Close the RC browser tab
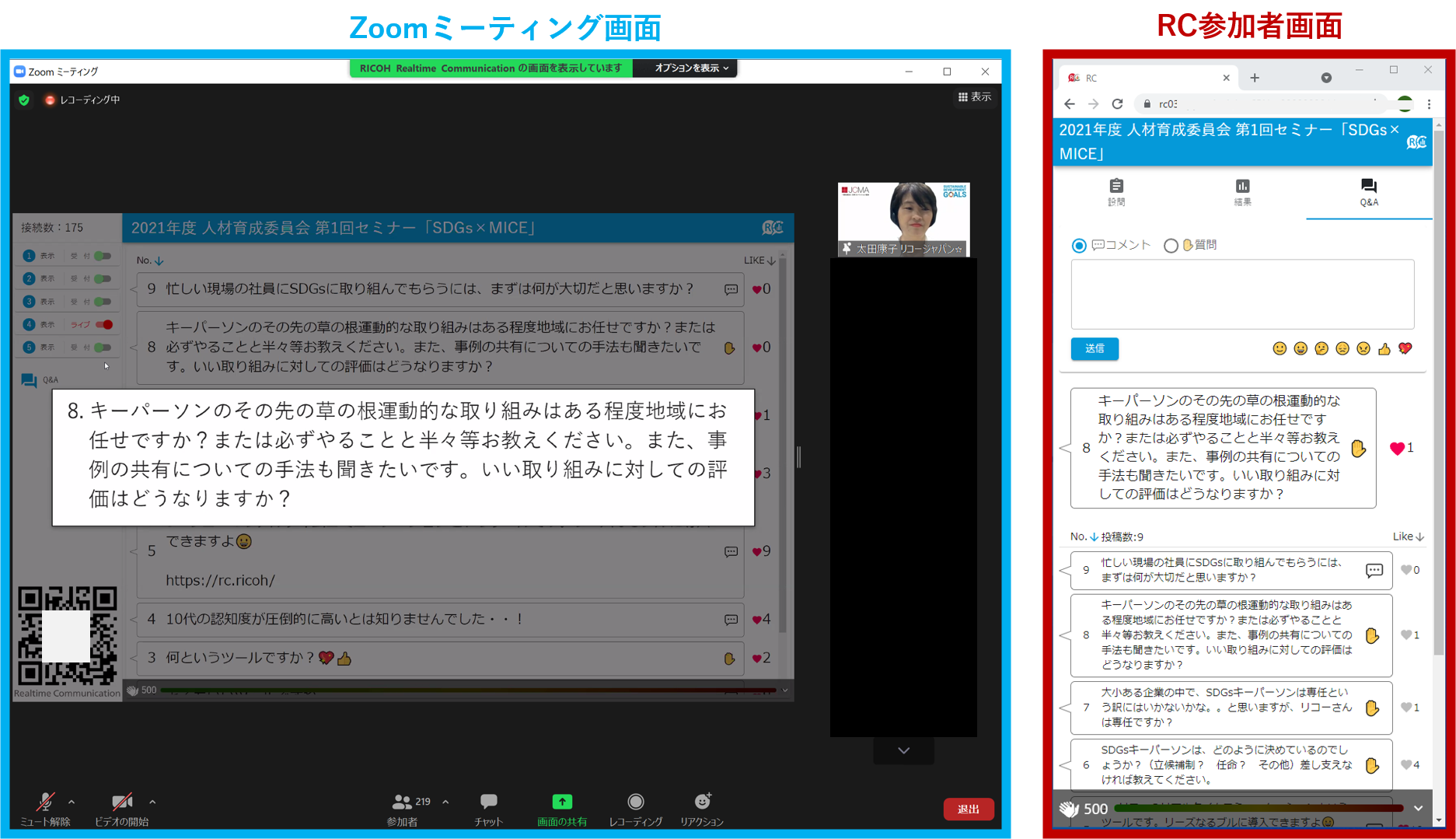The image size is (1456, 839). [1226, 78]
